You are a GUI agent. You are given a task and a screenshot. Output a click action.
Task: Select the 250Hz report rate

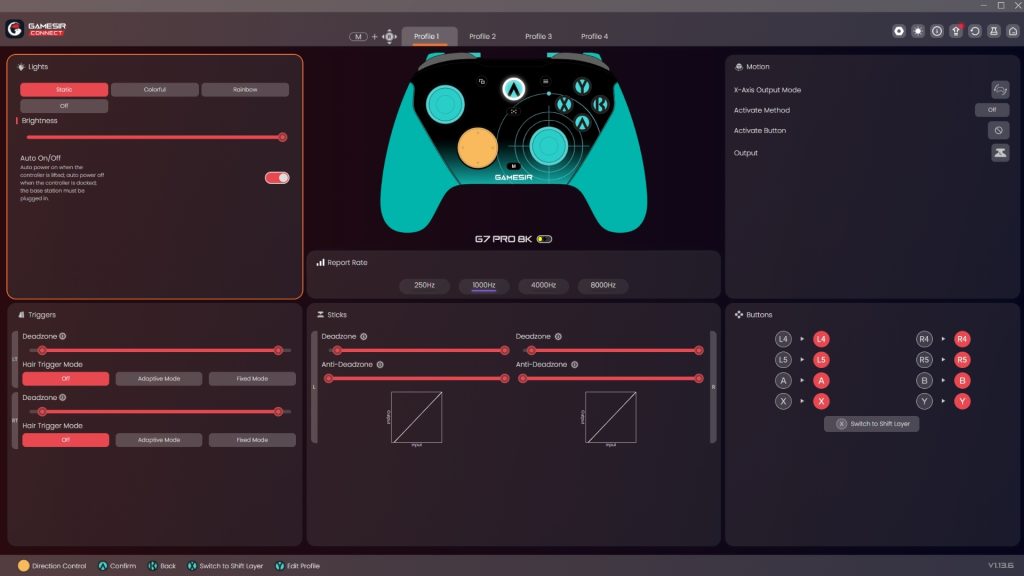click(x=424, y=285)
